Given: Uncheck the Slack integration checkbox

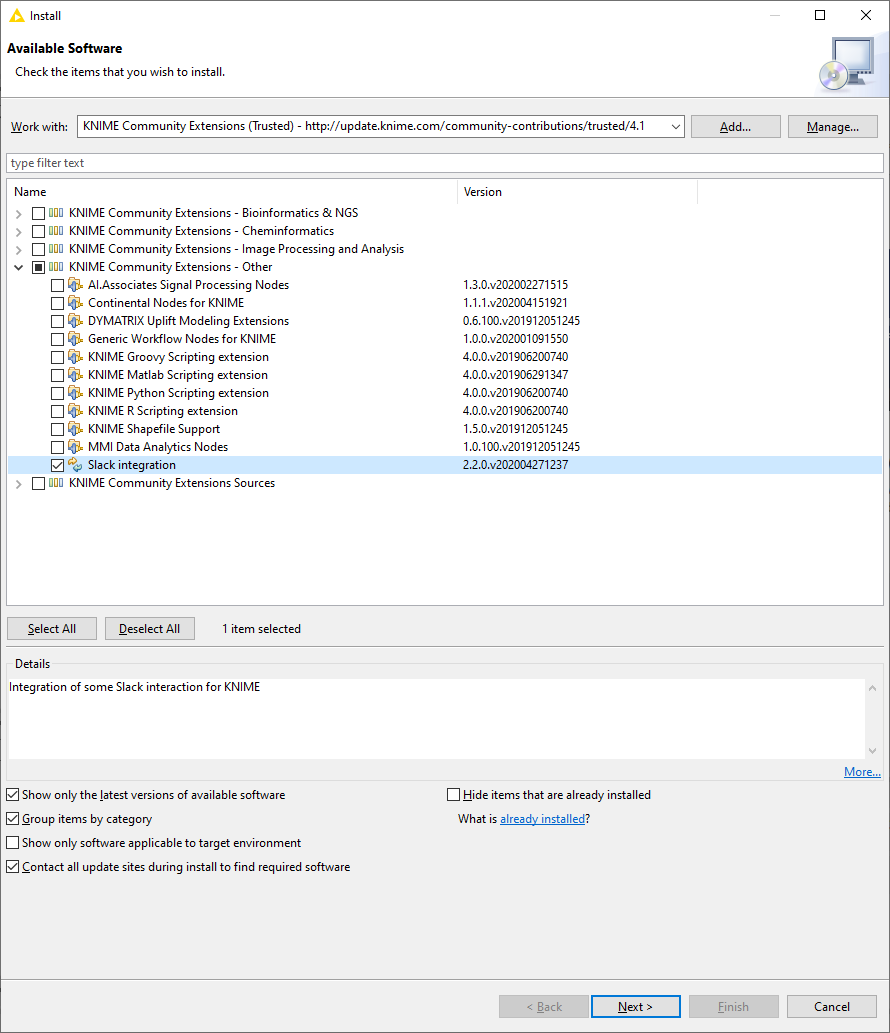Looking at the screenshot, I should [57, 465].
